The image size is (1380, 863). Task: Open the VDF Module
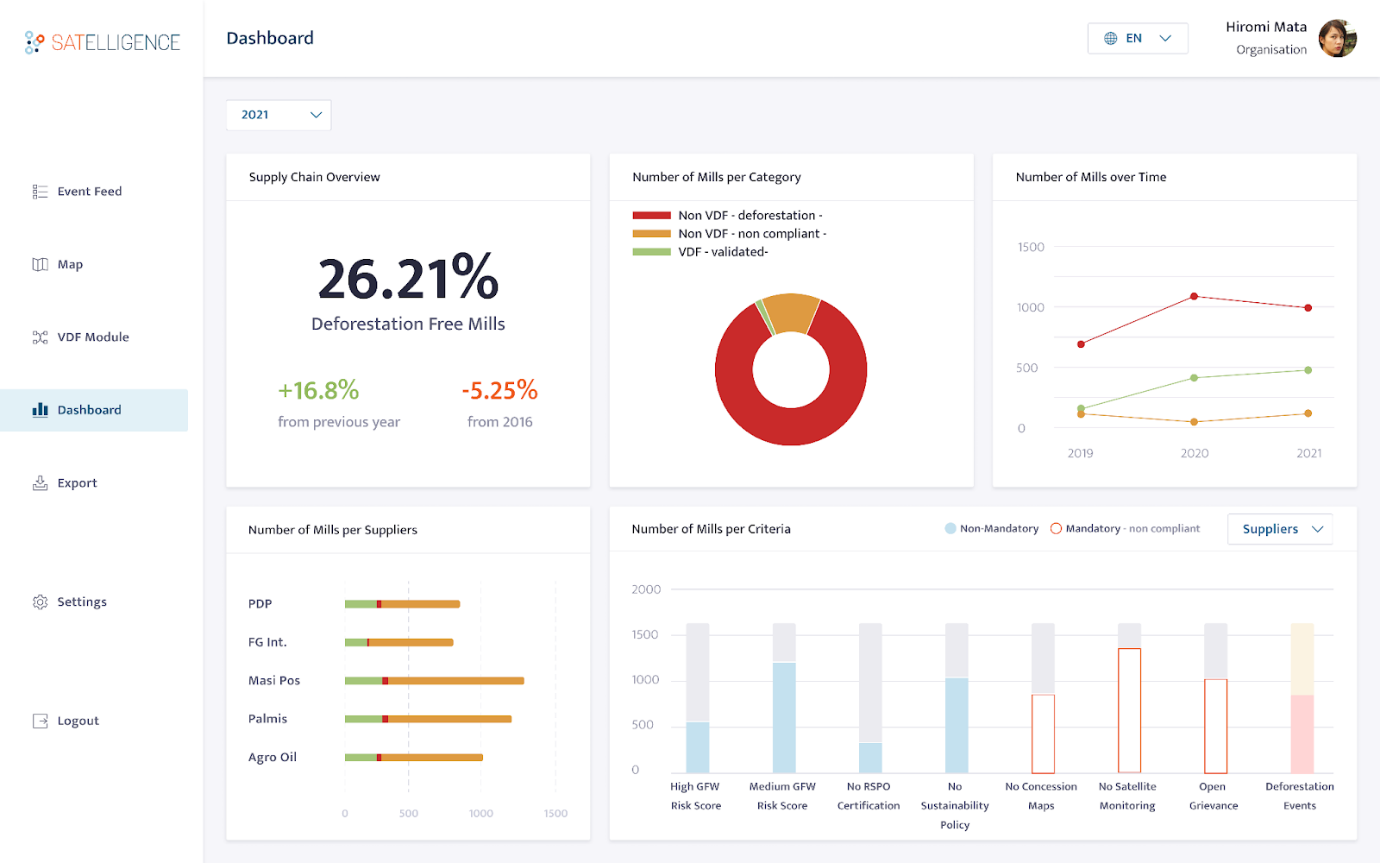(x=94, y=337)
